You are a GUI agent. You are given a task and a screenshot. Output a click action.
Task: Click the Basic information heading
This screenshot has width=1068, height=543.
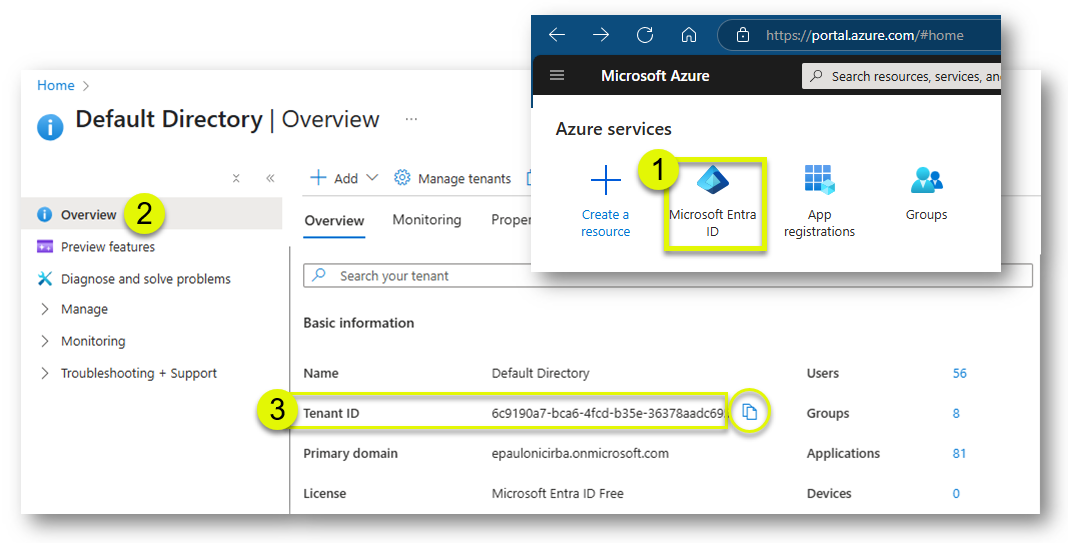(359, 323)
